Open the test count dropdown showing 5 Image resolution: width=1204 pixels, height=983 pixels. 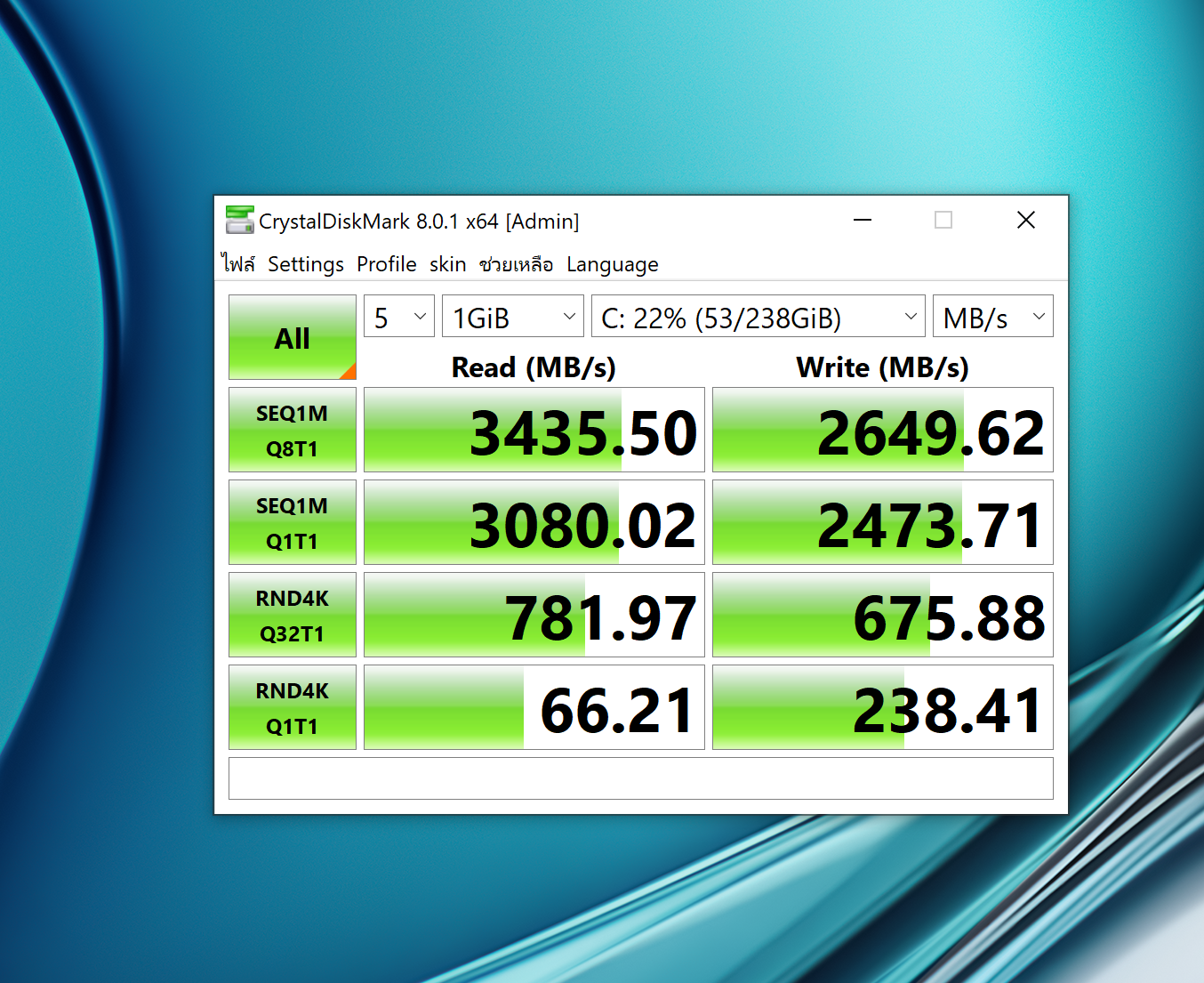click(399, 316)
